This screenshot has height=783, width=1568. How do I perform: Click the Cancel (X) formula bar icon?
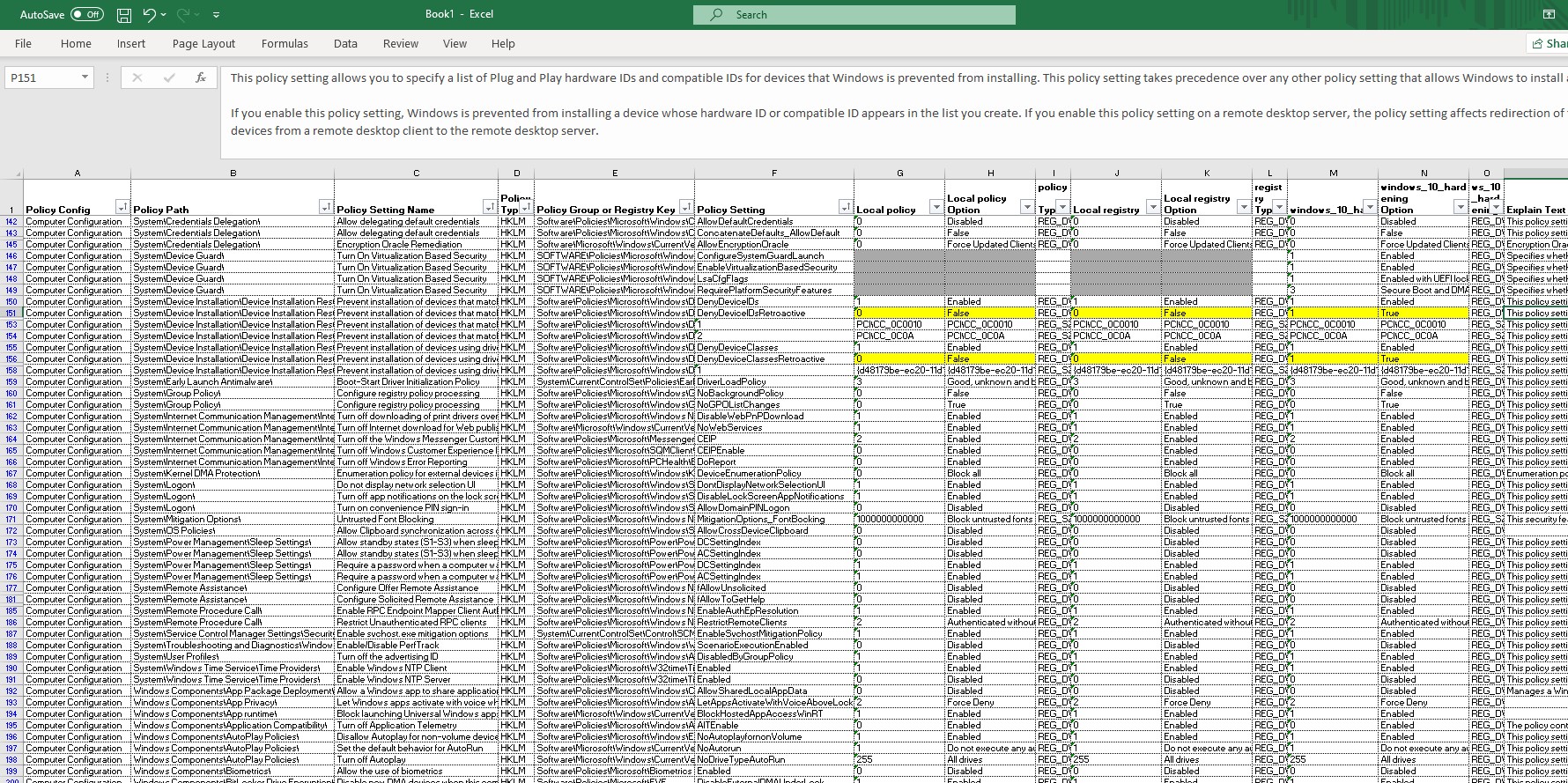point(137,78)
